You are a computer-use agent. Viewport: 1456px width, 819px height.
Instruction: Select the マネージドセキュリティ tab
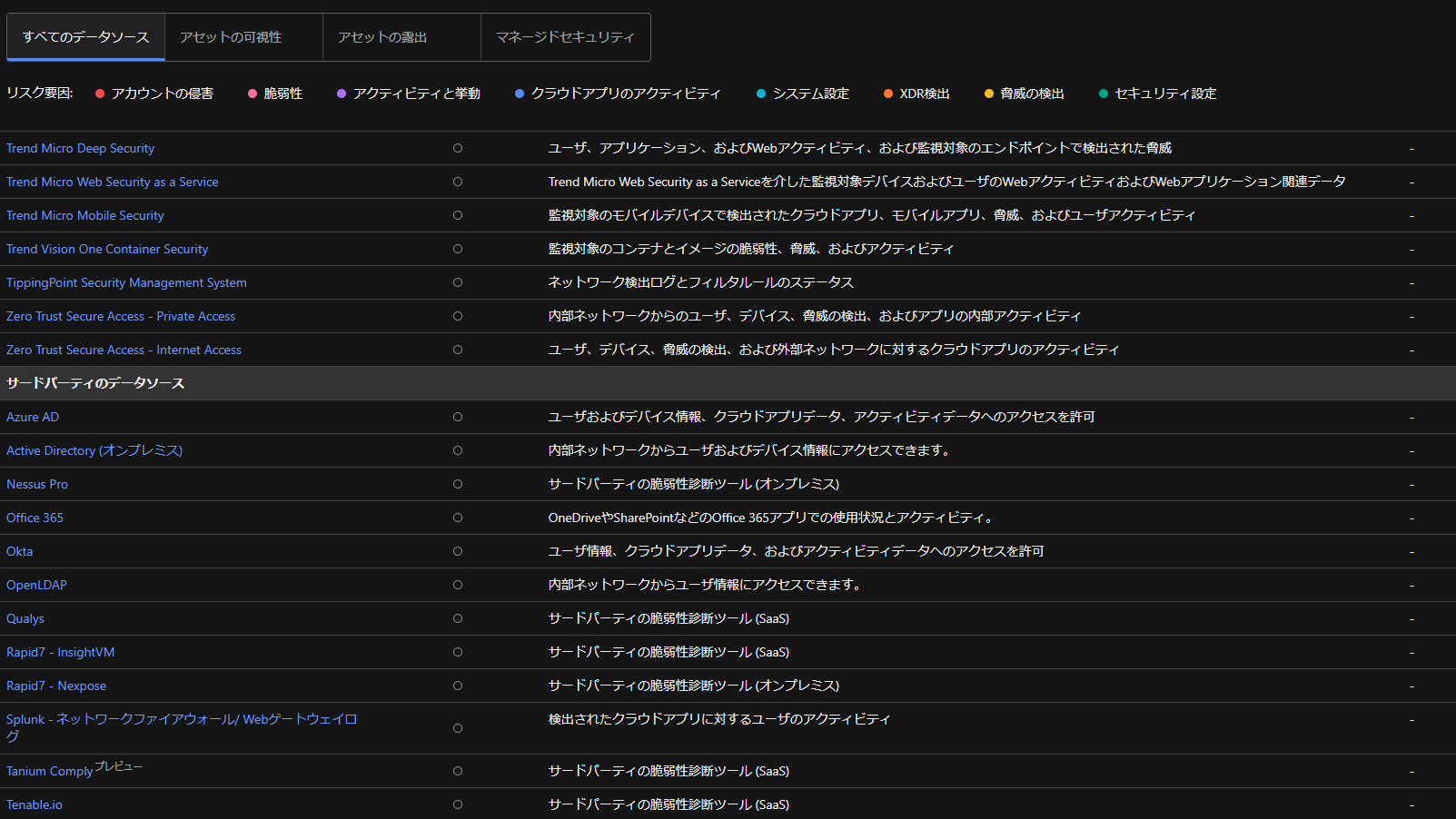pyautogui.click(x=565, y=37)
